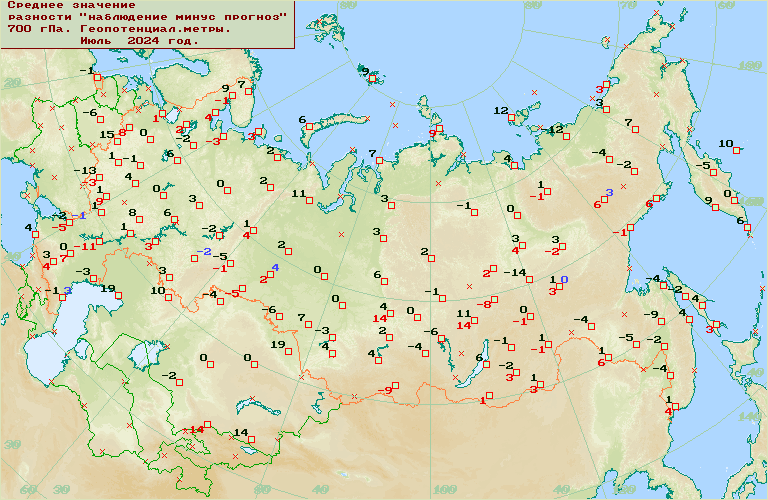Click the blue station value "0"
Screen dimensions: 768x500
[564, 280]
